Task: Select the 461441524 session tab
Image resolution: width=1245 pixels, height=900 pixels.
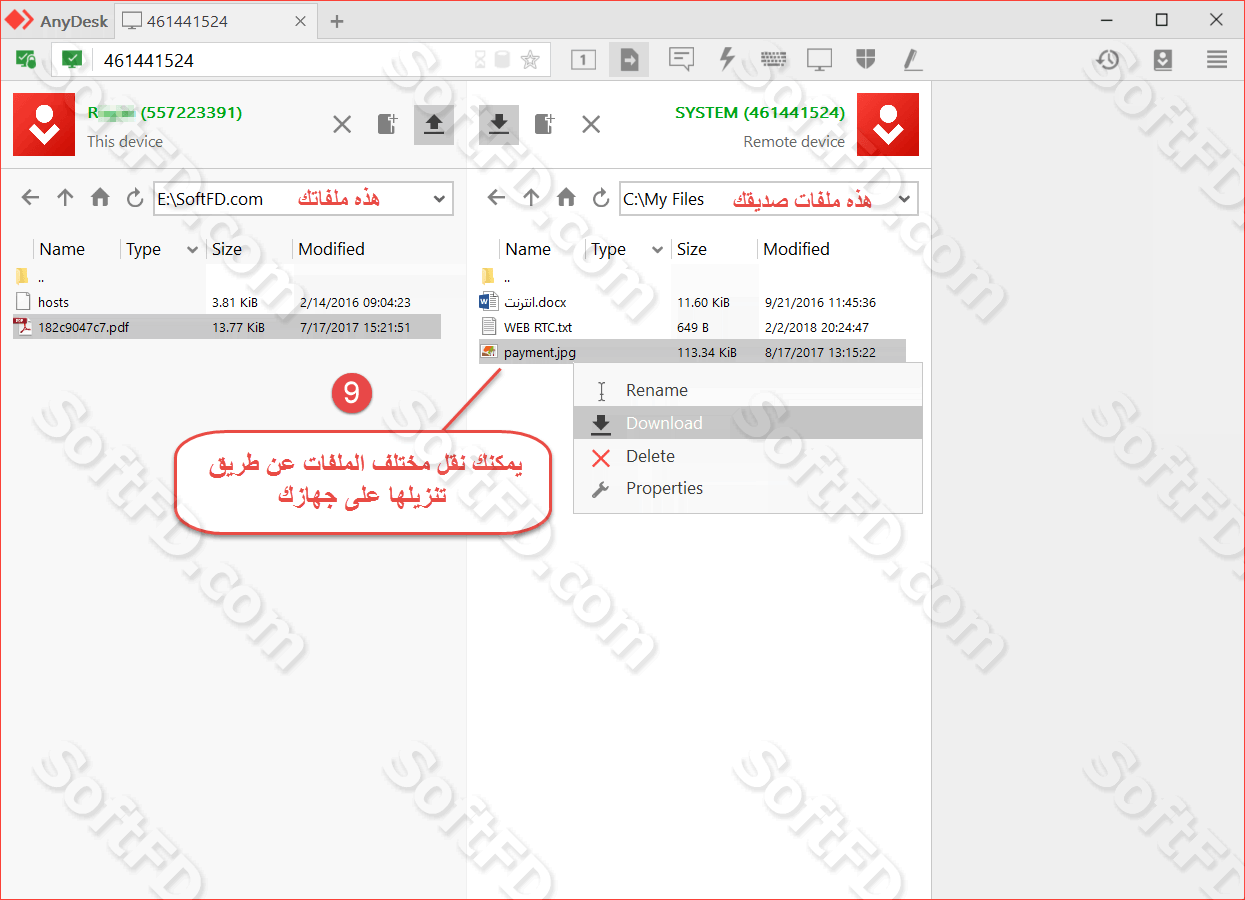Action: pyautogui.click(x=213, y=21)
